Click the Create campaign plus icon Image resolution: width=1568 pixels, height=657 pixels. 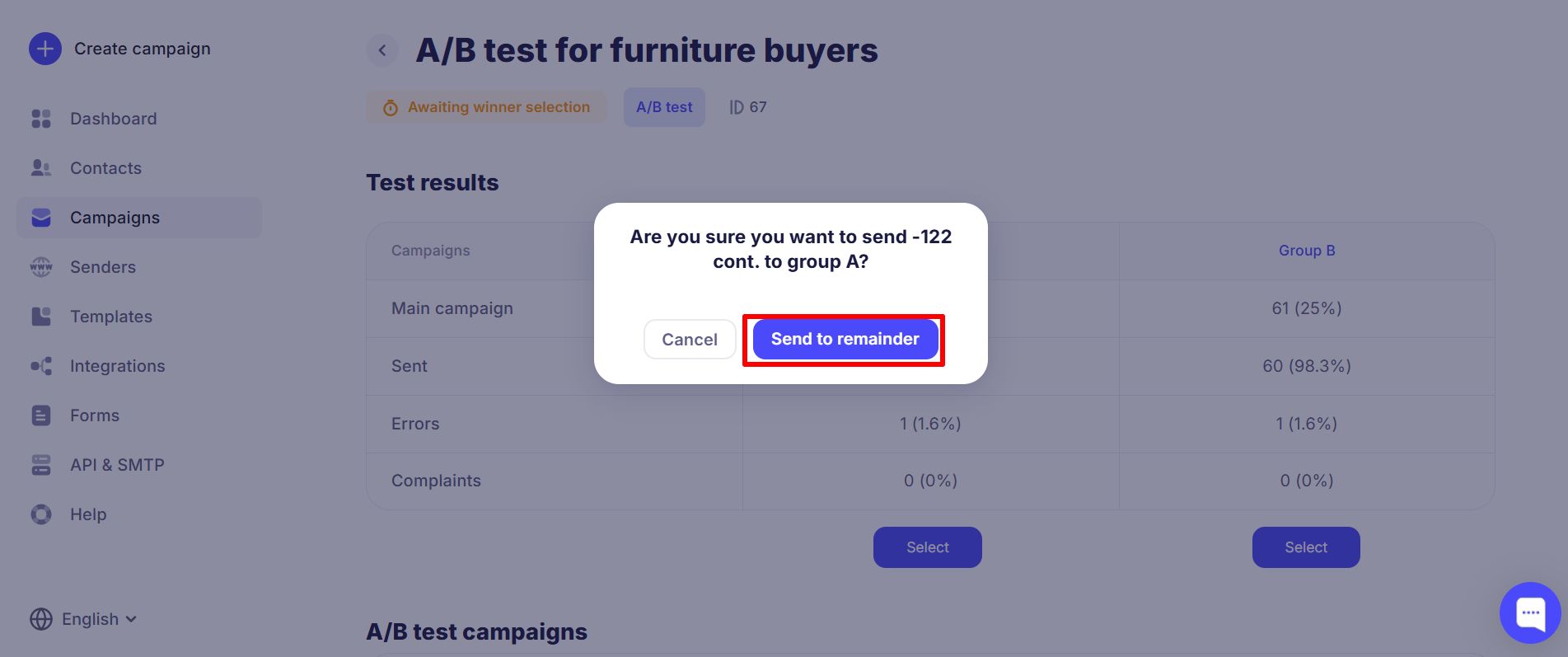pyautogui.click(x=45, y=49)
